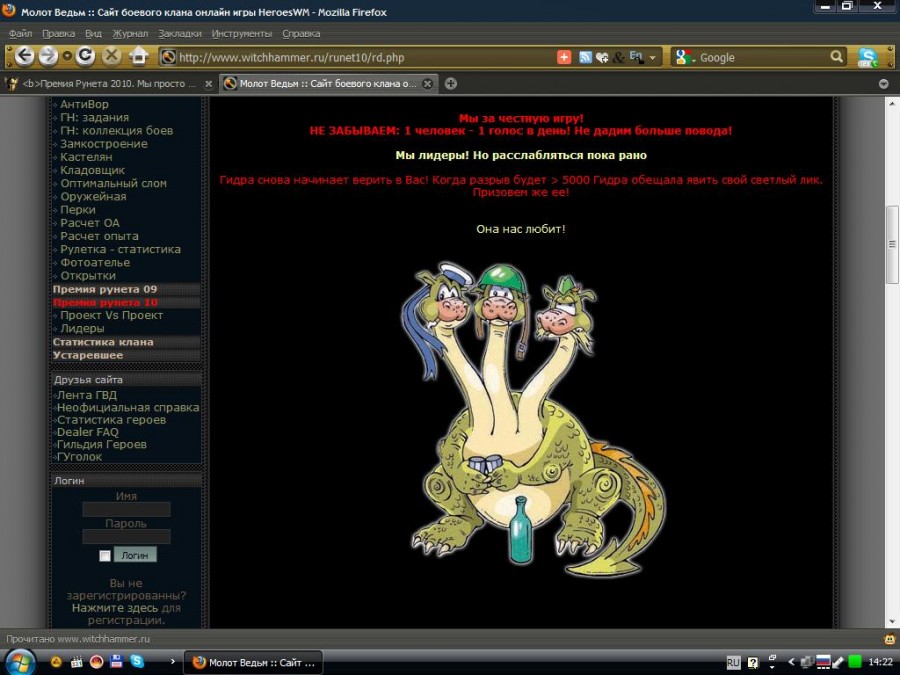
Task: Open the back/forward history dropdown arrow
Action: [67, 56]
